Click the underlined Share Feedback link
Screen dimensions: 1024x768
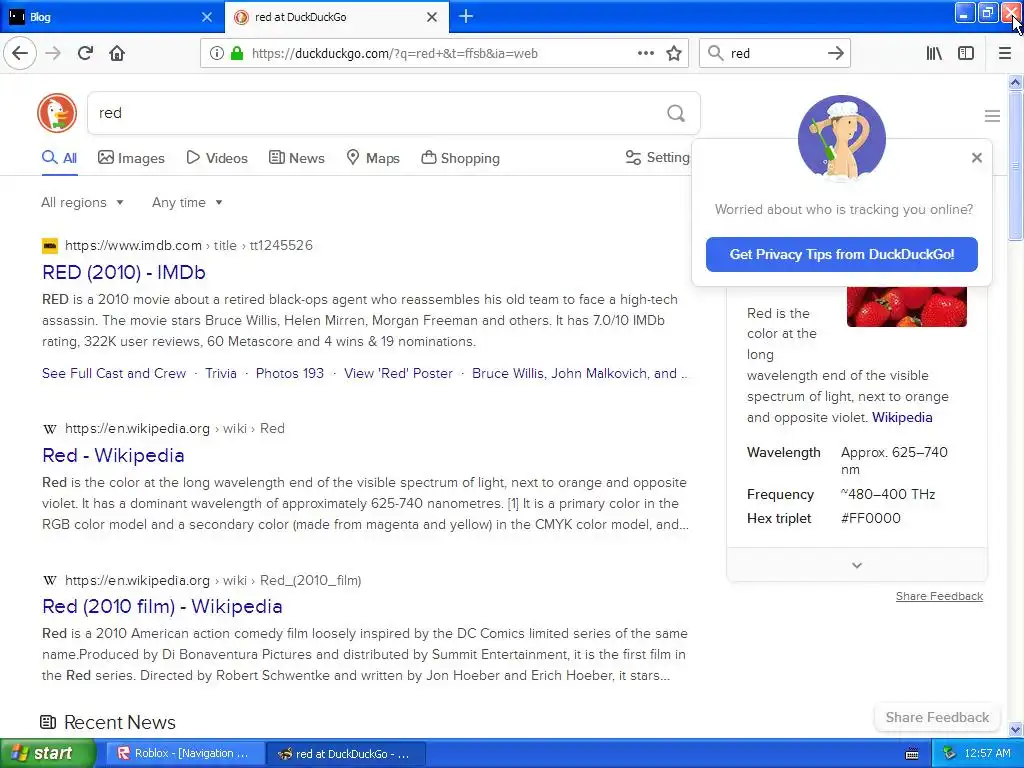(x=939, y=596)
